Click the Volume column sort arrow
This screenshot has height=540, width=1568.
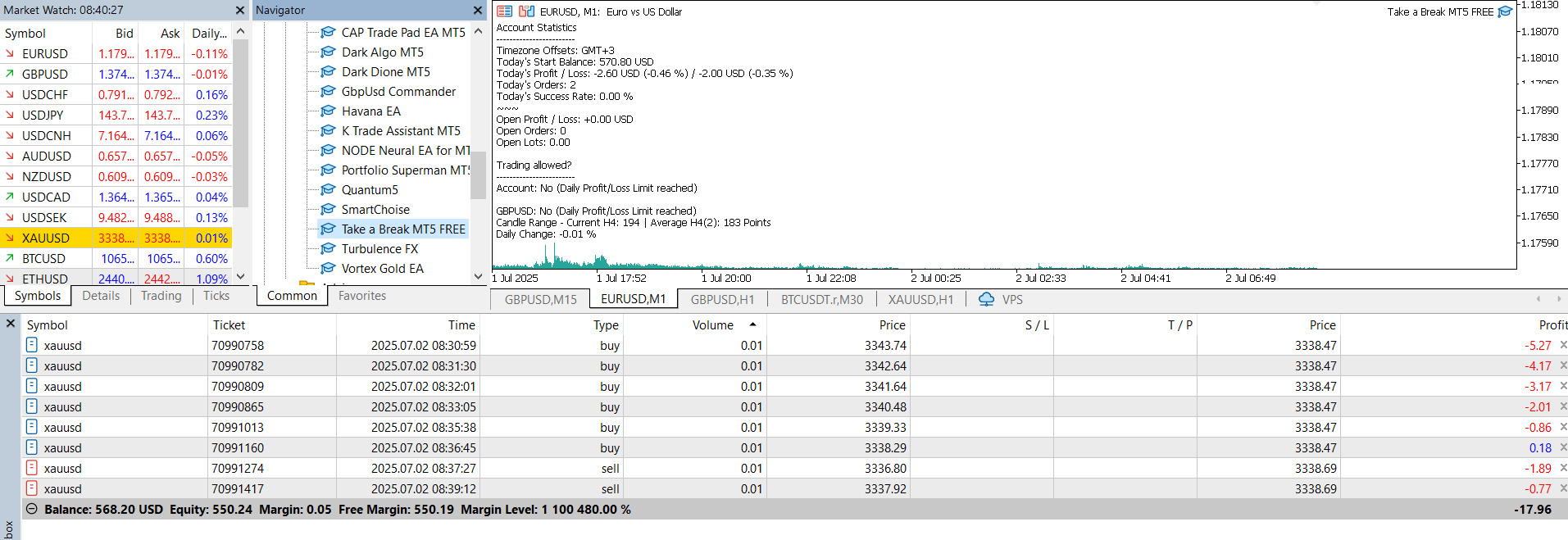pos(752,324)
